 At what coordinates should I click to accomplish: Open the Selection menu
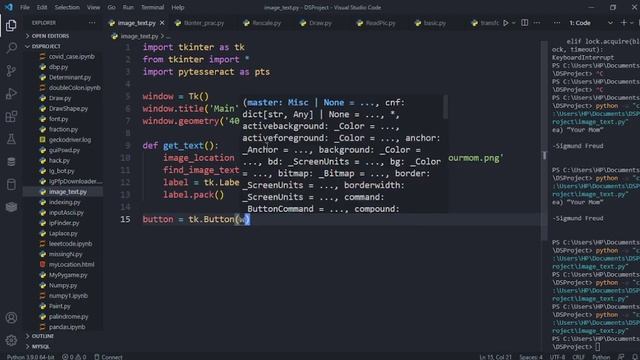click(x=67, y=7)
